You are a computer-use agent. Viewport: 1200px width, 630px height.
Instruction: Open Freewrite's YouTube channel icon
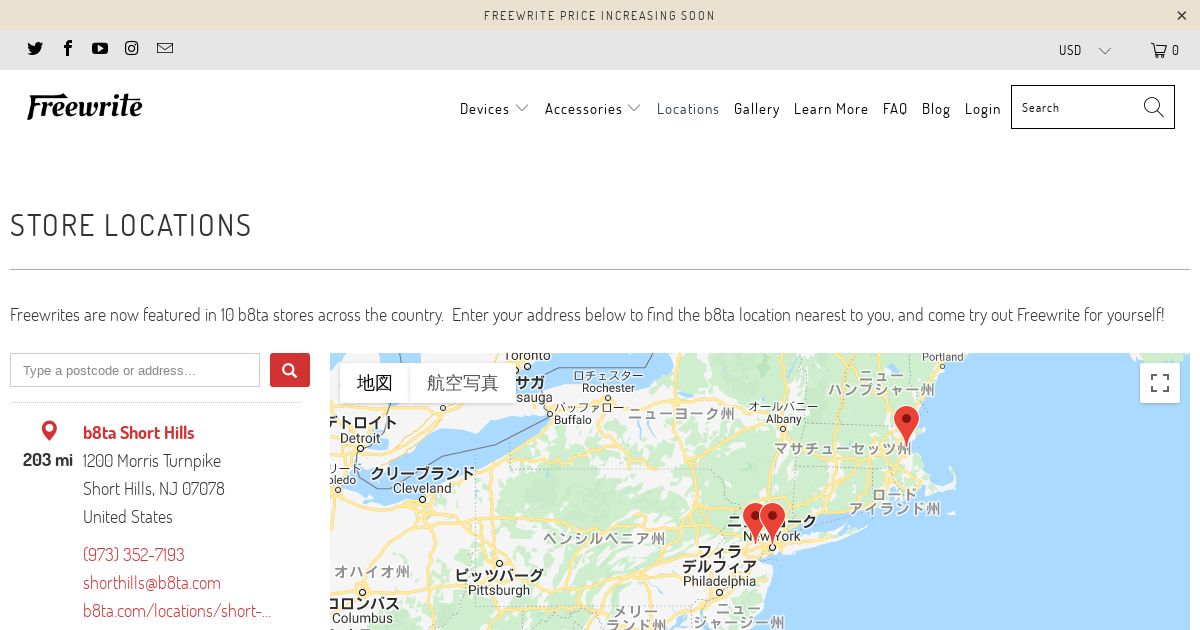point(100,48)
